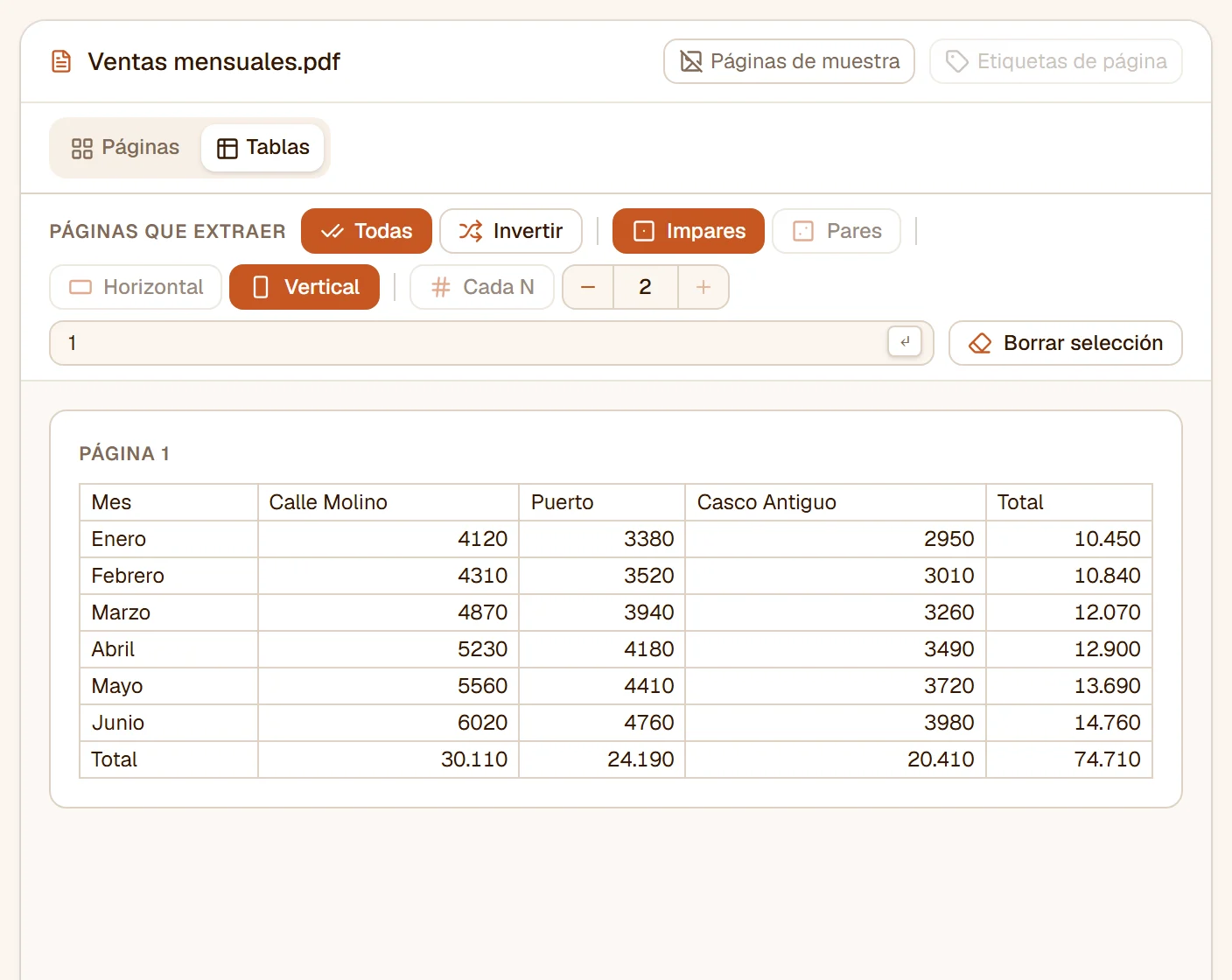Click the Cada N number field showing 2
The height and width of the screenshot is (980, 1232).
click(646, 287)
